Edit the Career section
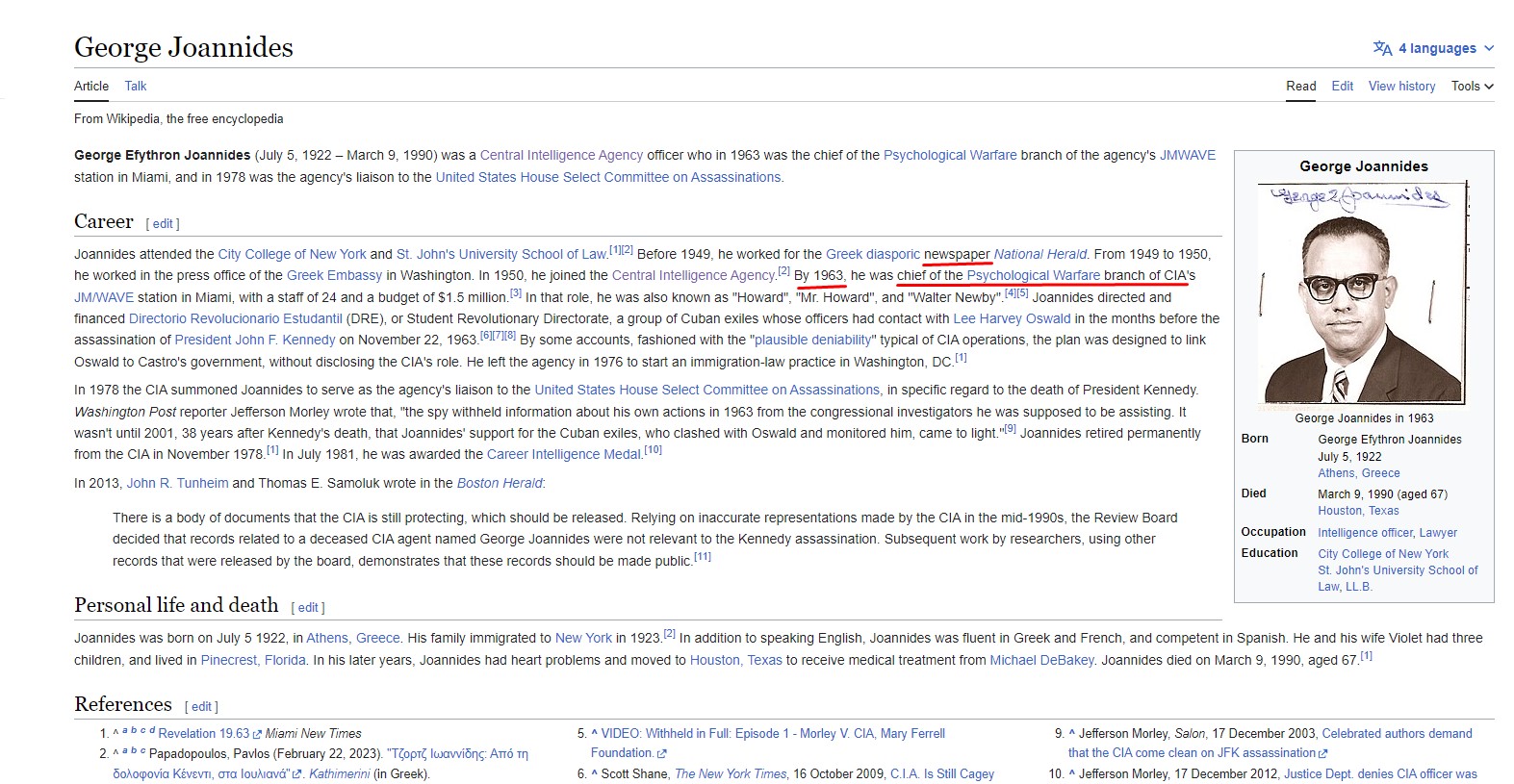 (x=163, y=223)
